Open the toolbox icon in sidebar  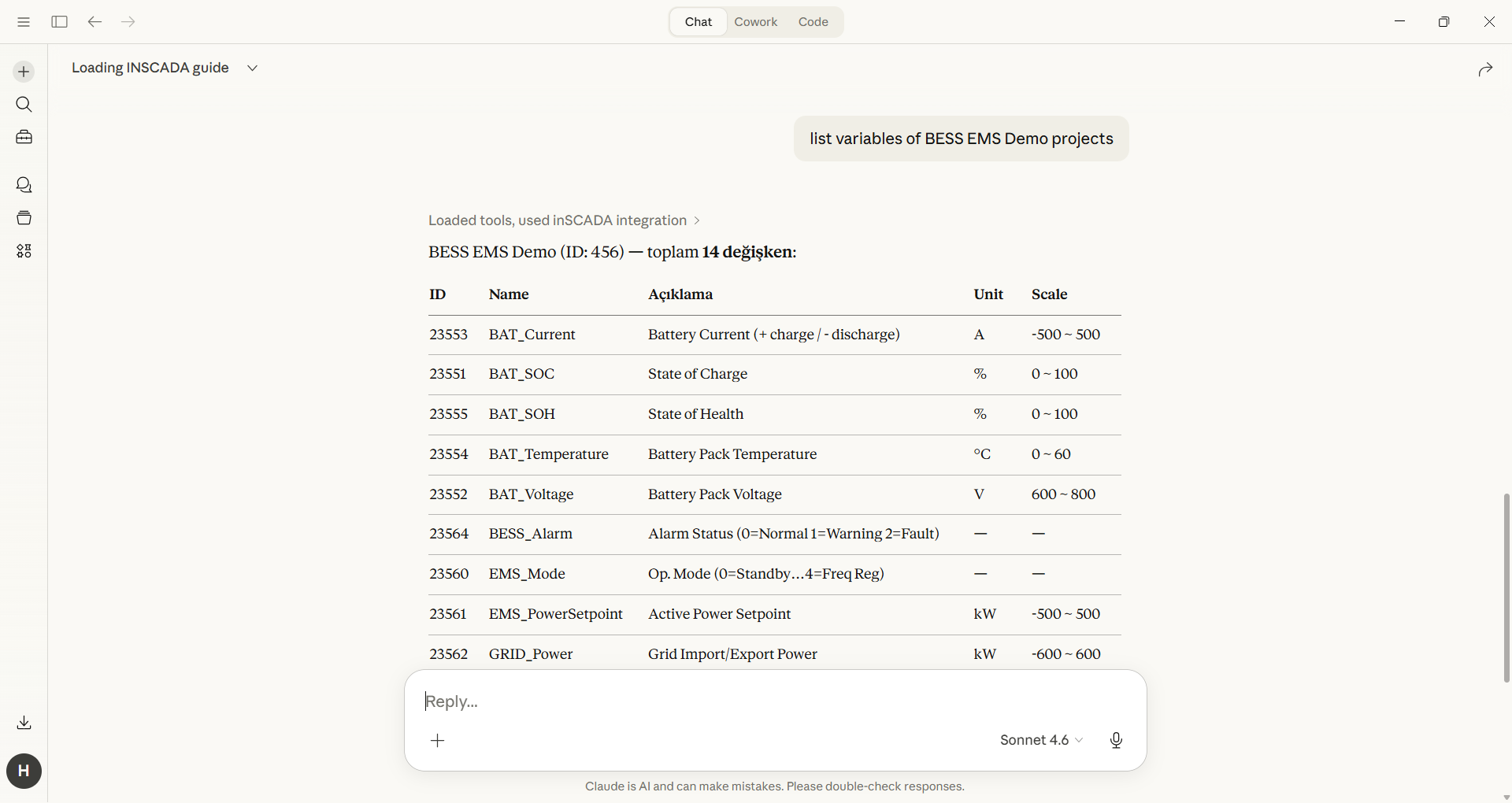point(24,138)
